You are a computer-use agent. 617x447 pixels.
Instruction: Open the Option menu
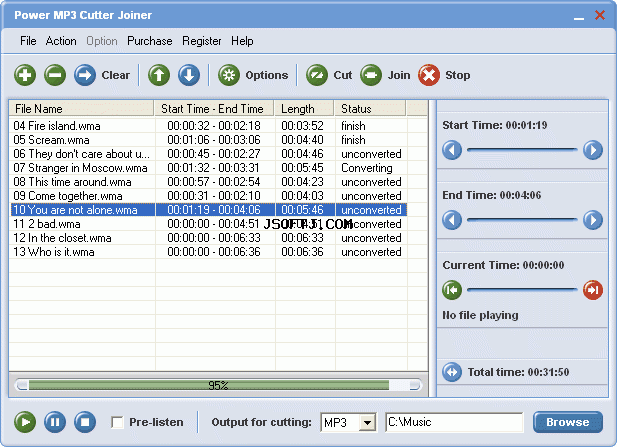102,41
